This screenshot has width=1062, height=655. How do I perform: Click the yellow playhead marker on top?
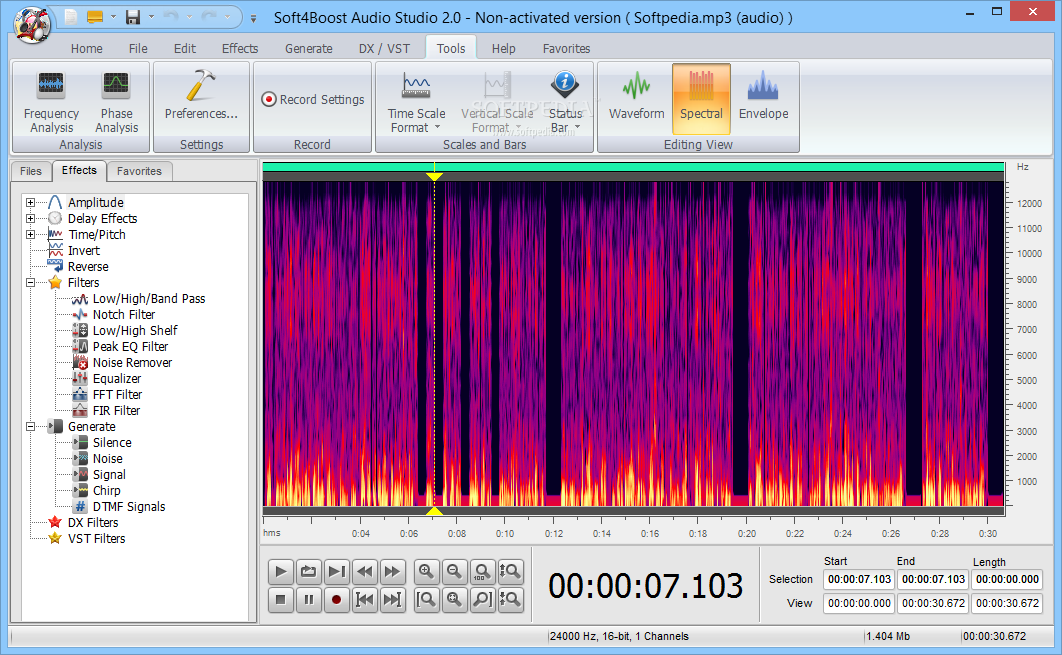click(x=434, y=177)
